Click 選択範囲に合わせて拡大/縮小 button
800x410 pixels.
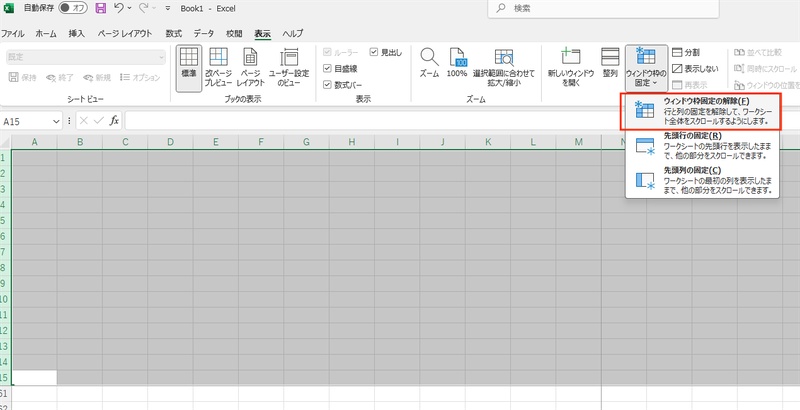pyautogui.click(x=504, y=68)
